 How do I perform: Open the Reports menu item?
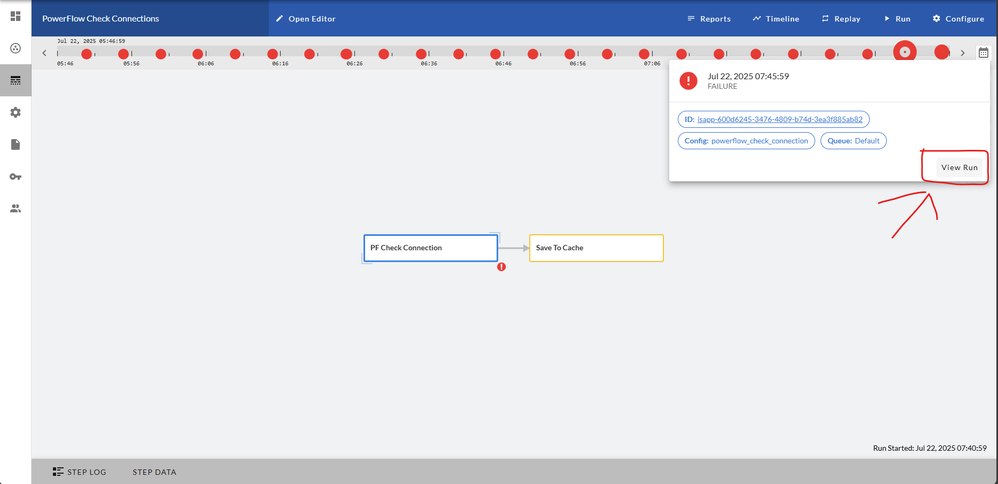(x=709, y=18)
